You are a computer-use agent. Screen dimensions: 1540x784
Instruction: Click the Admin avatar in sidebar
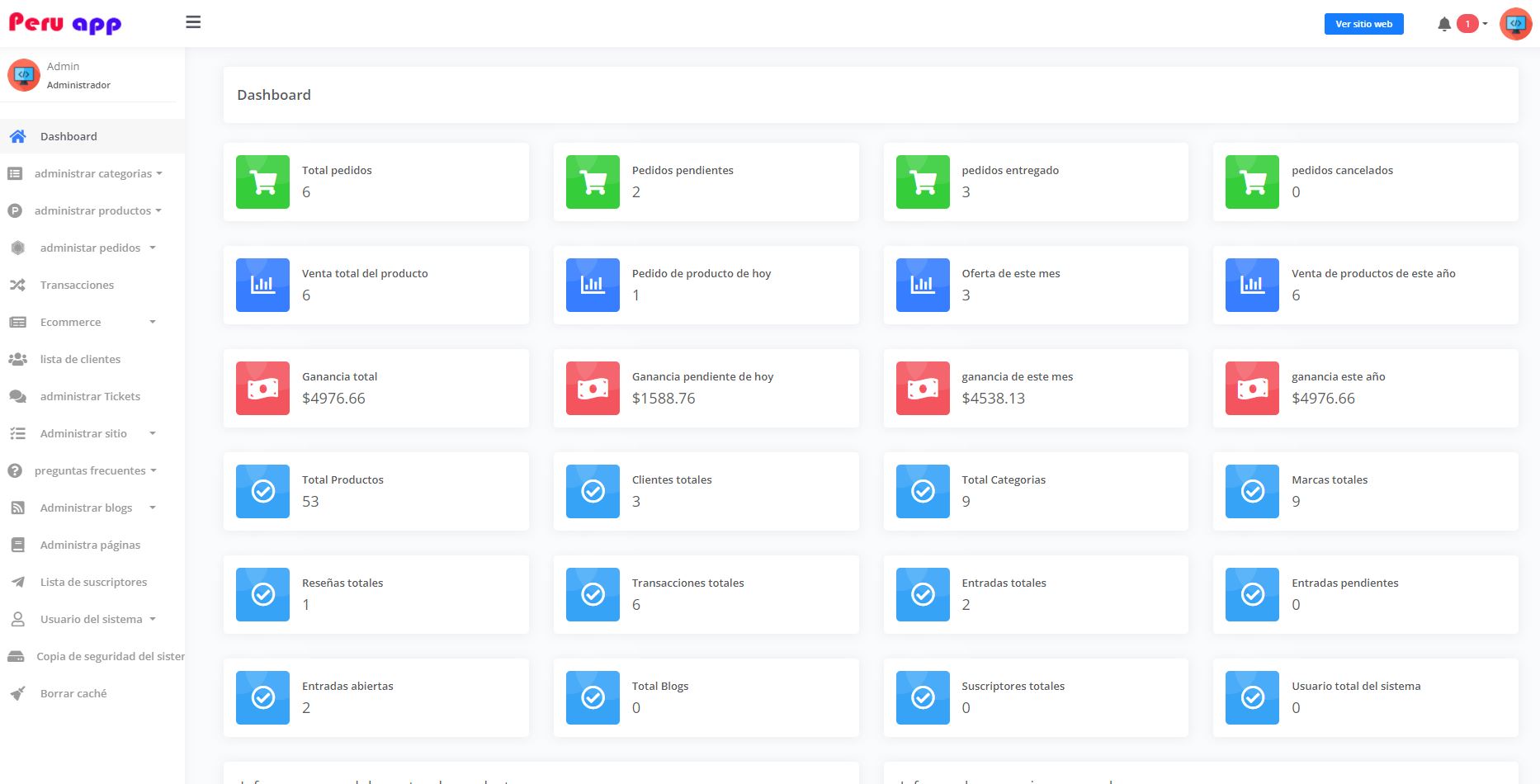click(24, 75)
